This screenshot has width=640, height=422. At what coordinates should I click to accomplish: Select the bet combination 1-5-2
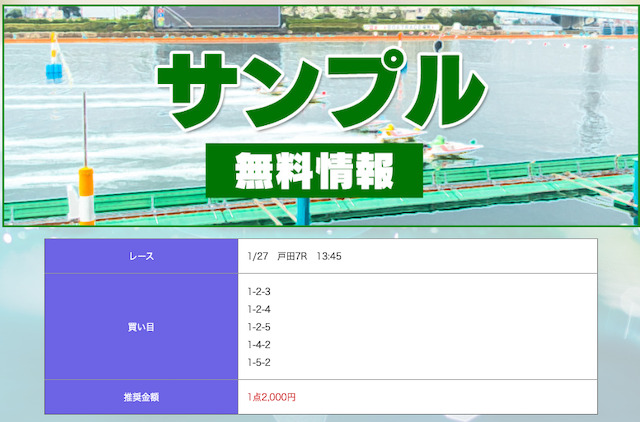point(259,362)
